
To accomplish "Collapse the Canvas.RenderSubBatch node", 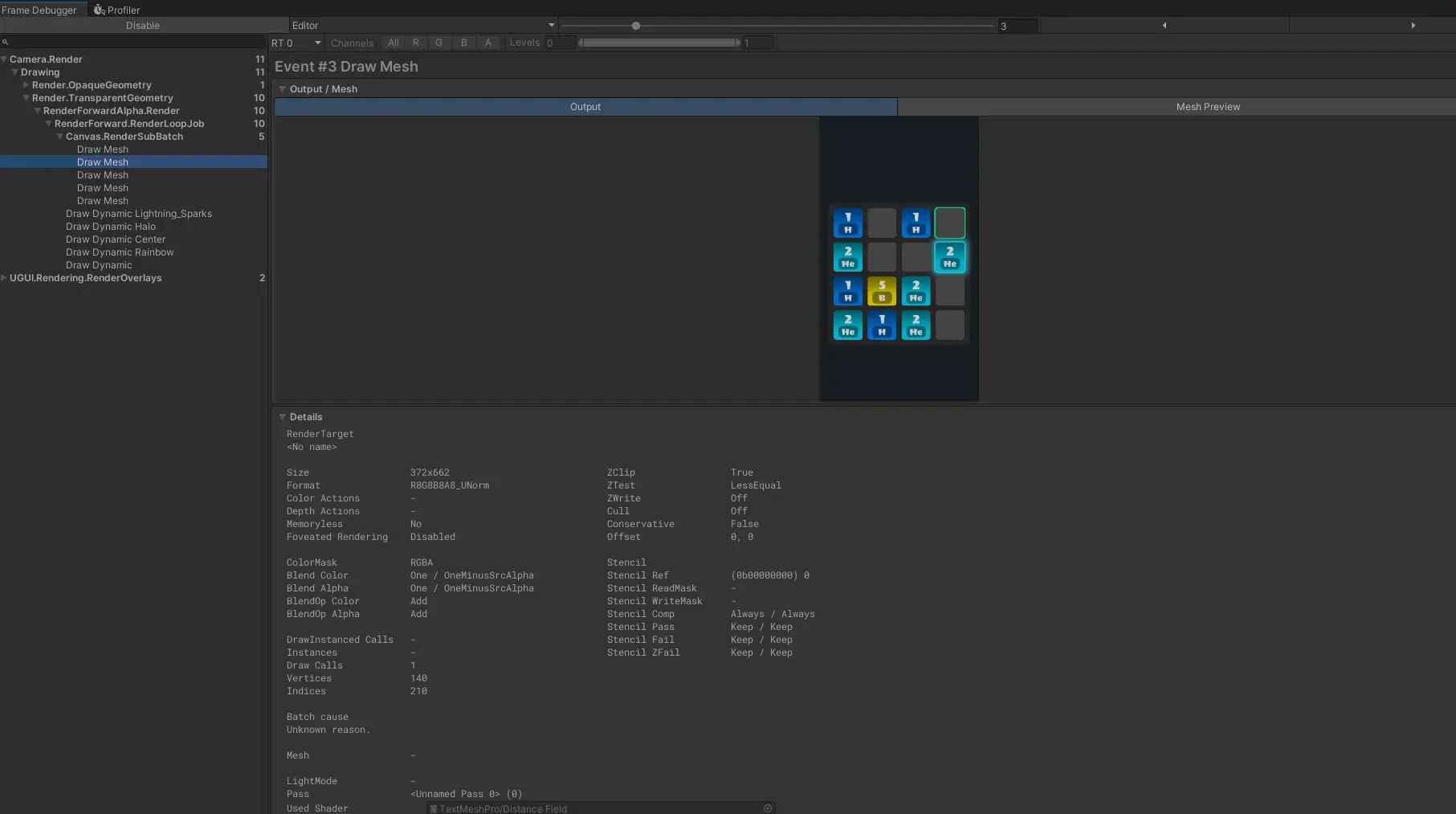I will click(59, 137).
